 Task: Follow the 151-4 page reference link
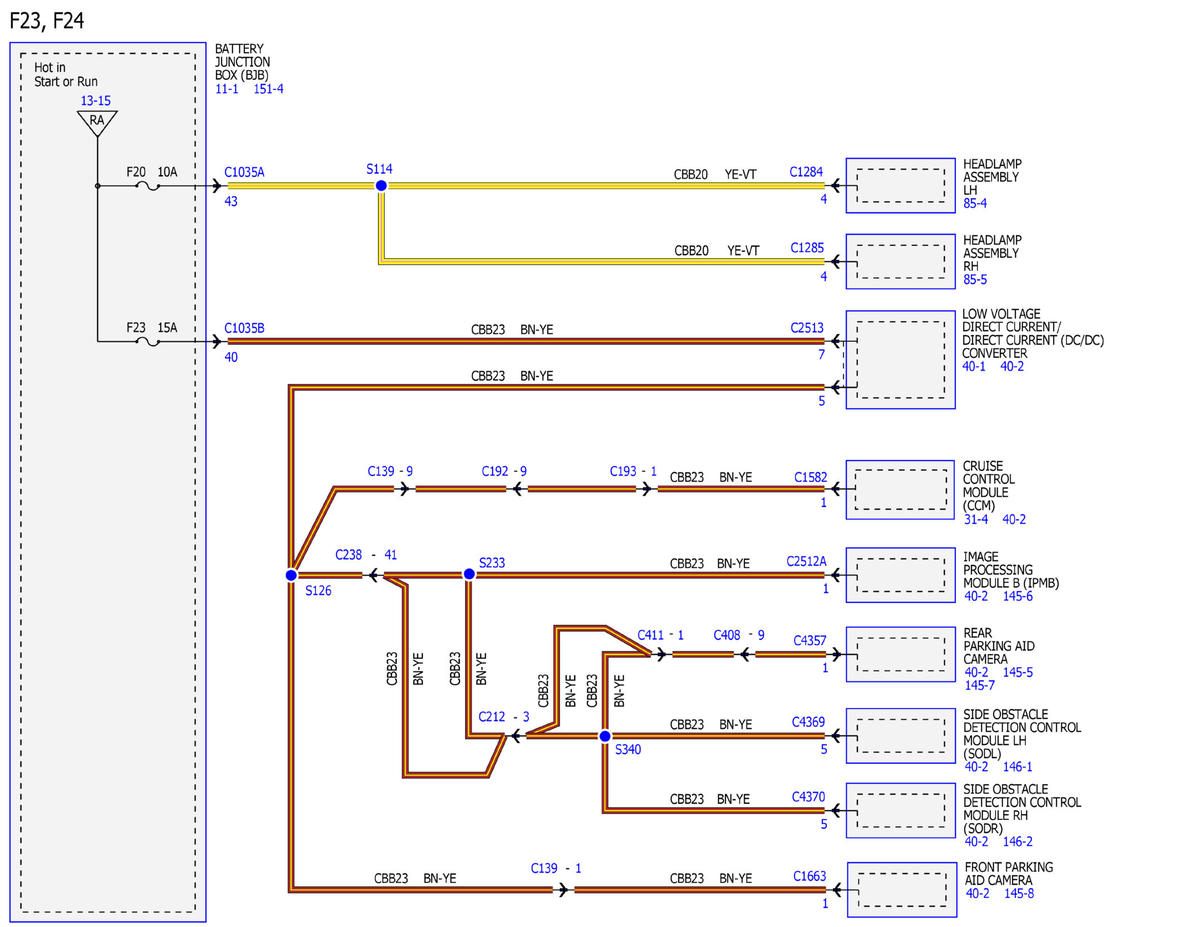click(x=269, y=88)
